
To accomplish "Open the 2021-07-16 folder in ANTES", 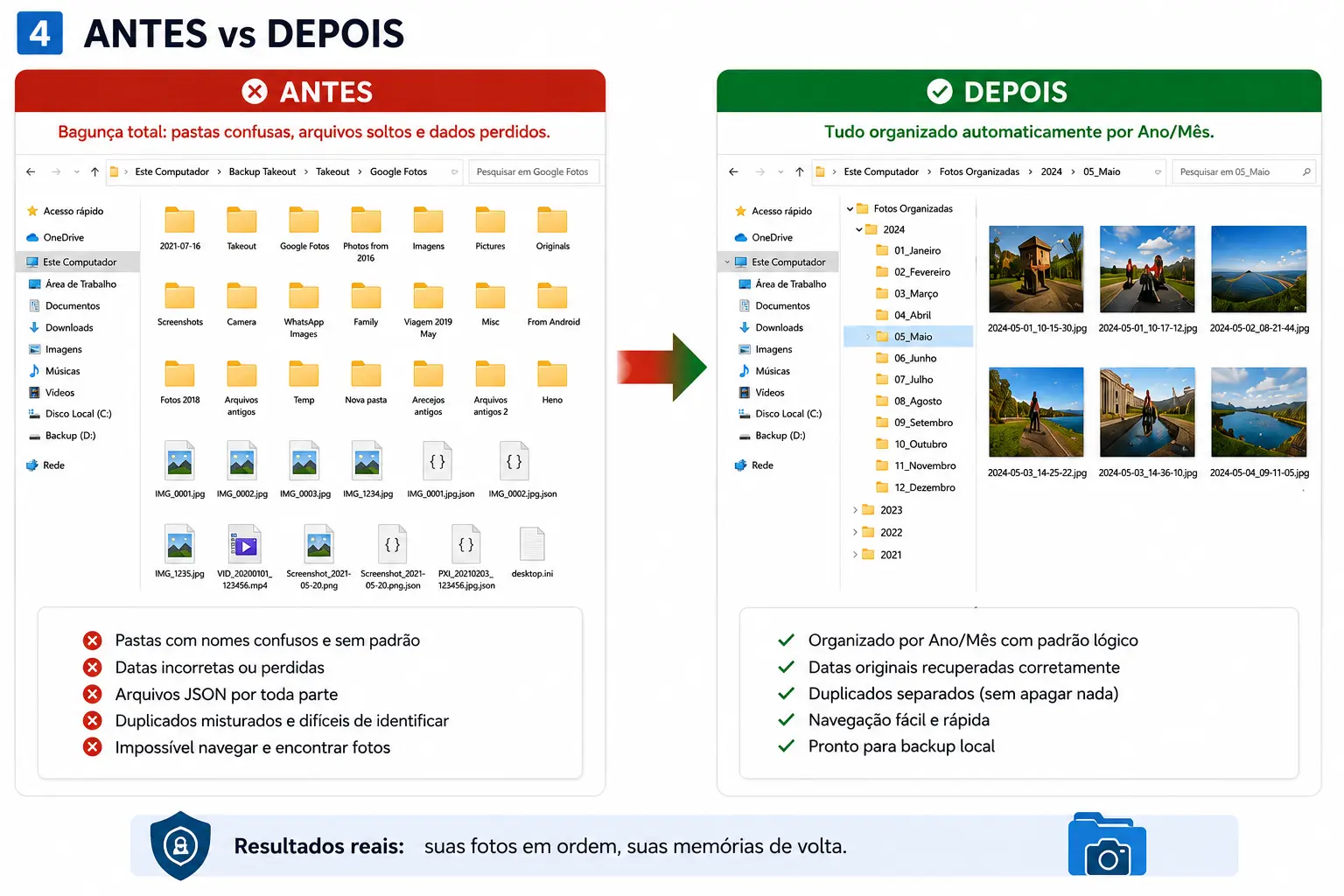I will (x=180, y=228).
